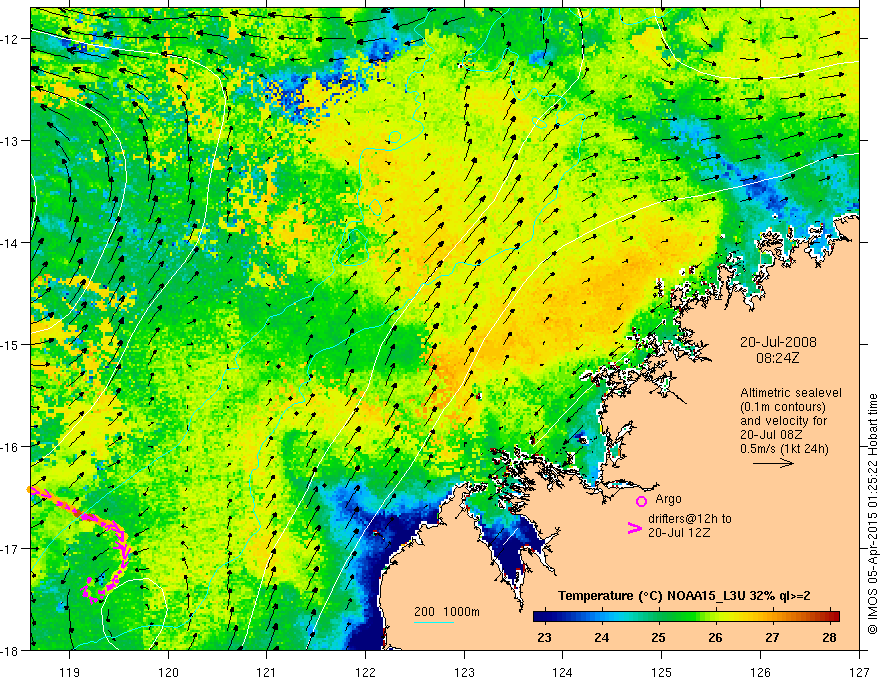
Task: Click the magenta Argo circle legend symbol
Action: point(641,501)
